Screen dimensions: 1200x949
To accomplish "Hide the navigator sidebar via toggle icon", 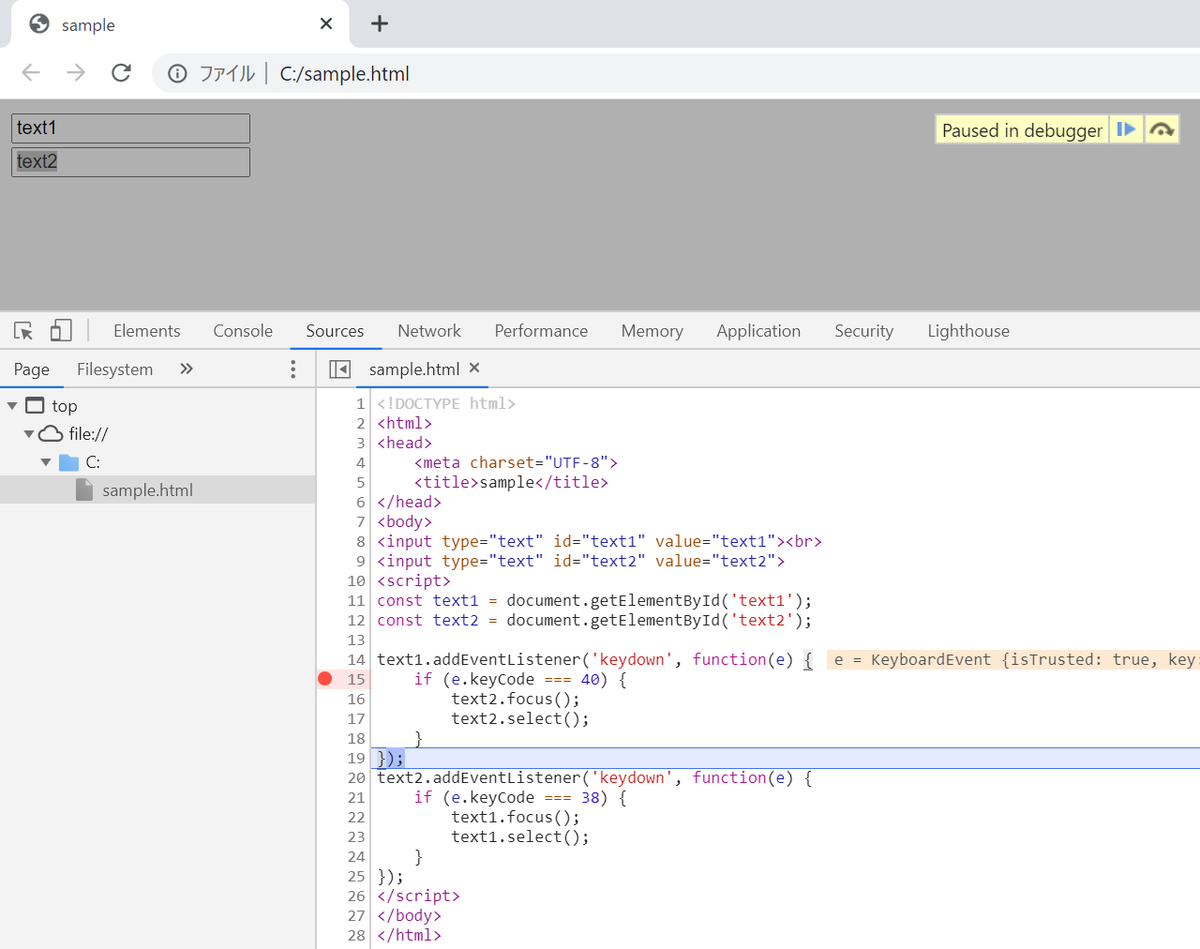I will pos(340,369).
